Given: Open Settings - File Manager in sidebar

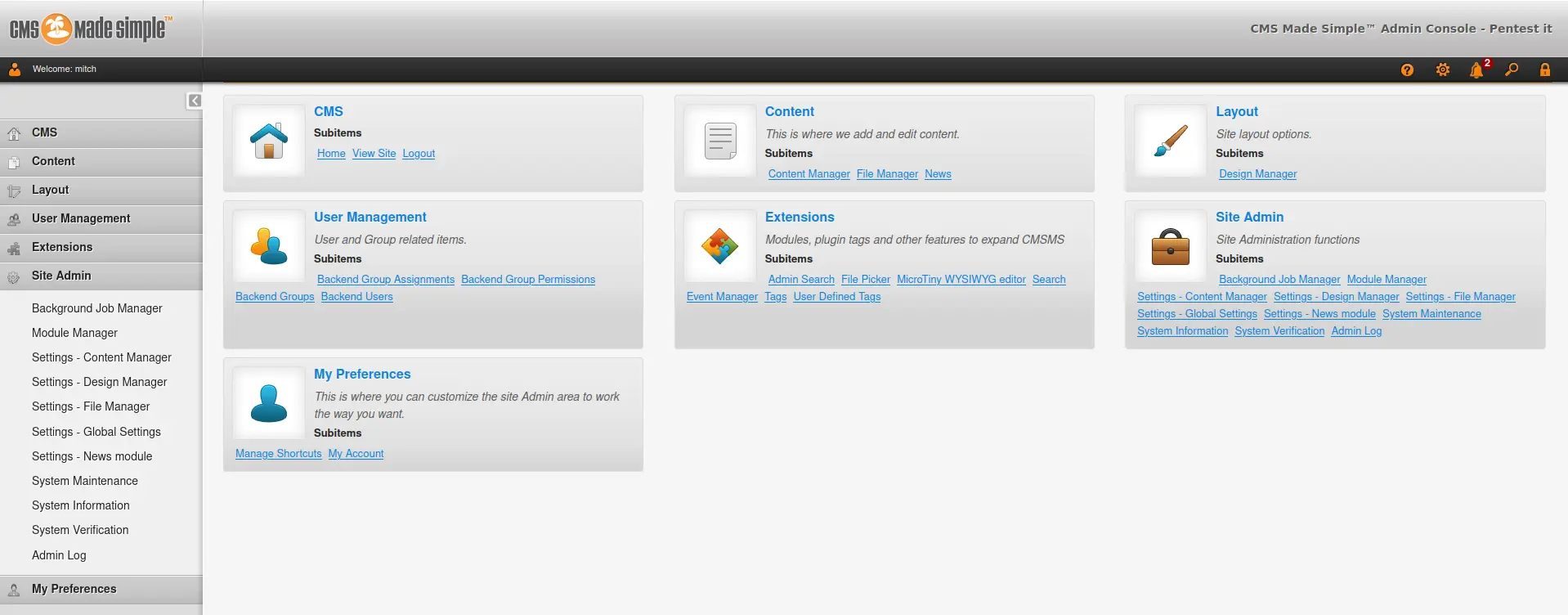Looking at the screenshot, I should tap(91, 406).
